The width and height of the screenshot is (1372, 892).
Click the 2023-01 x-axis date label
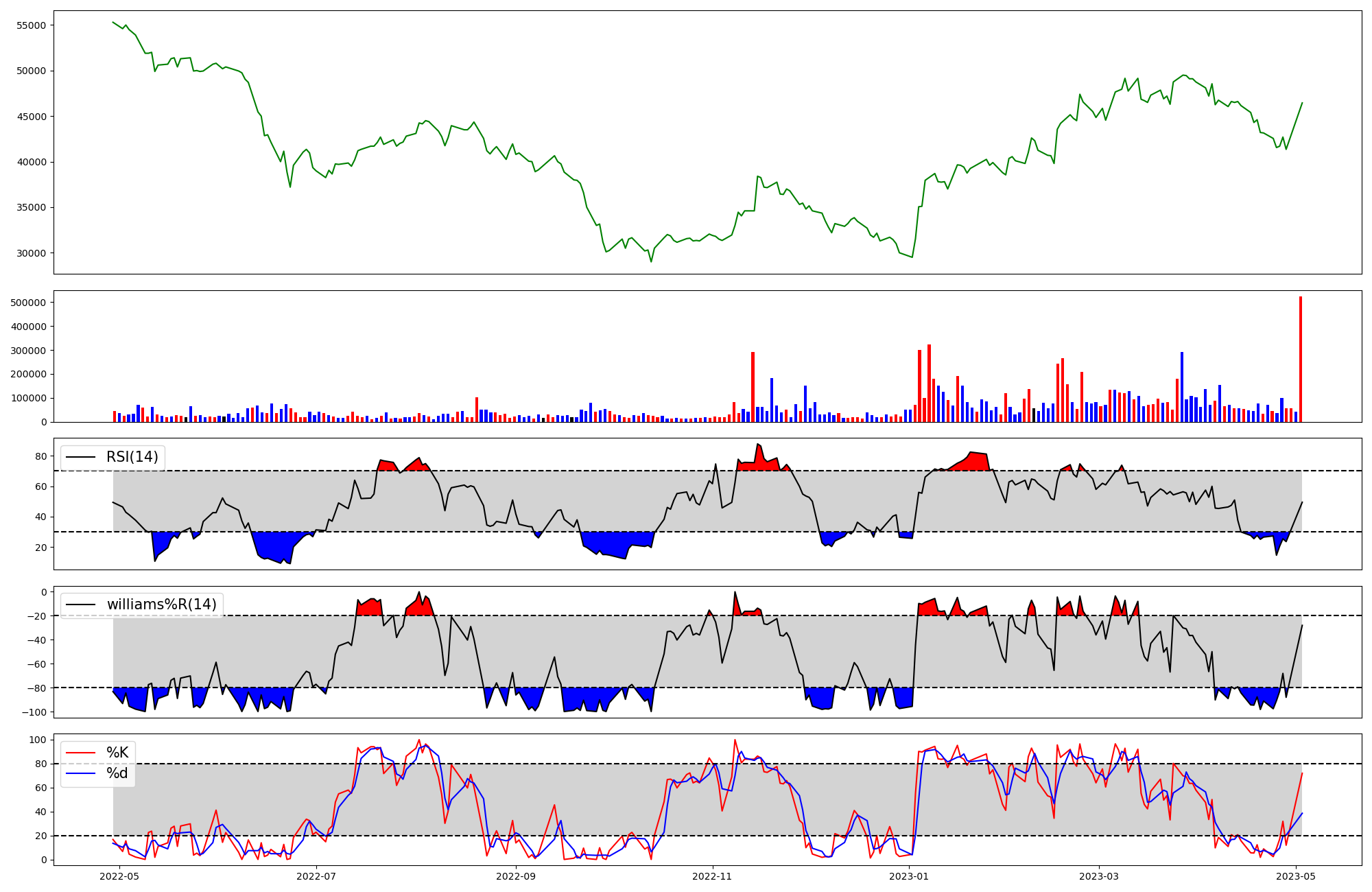coord(910,876)
